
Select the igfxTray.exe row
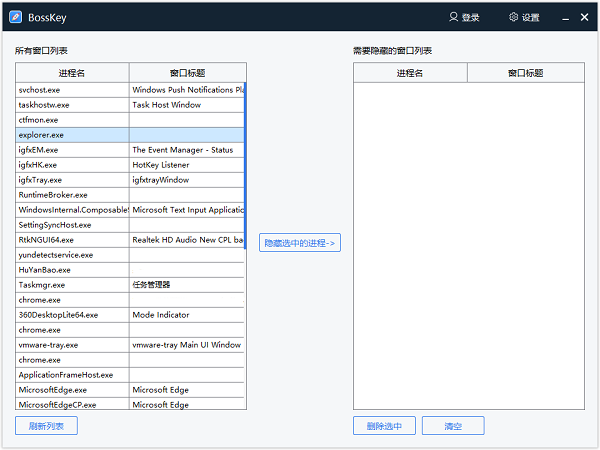point(130,180)
